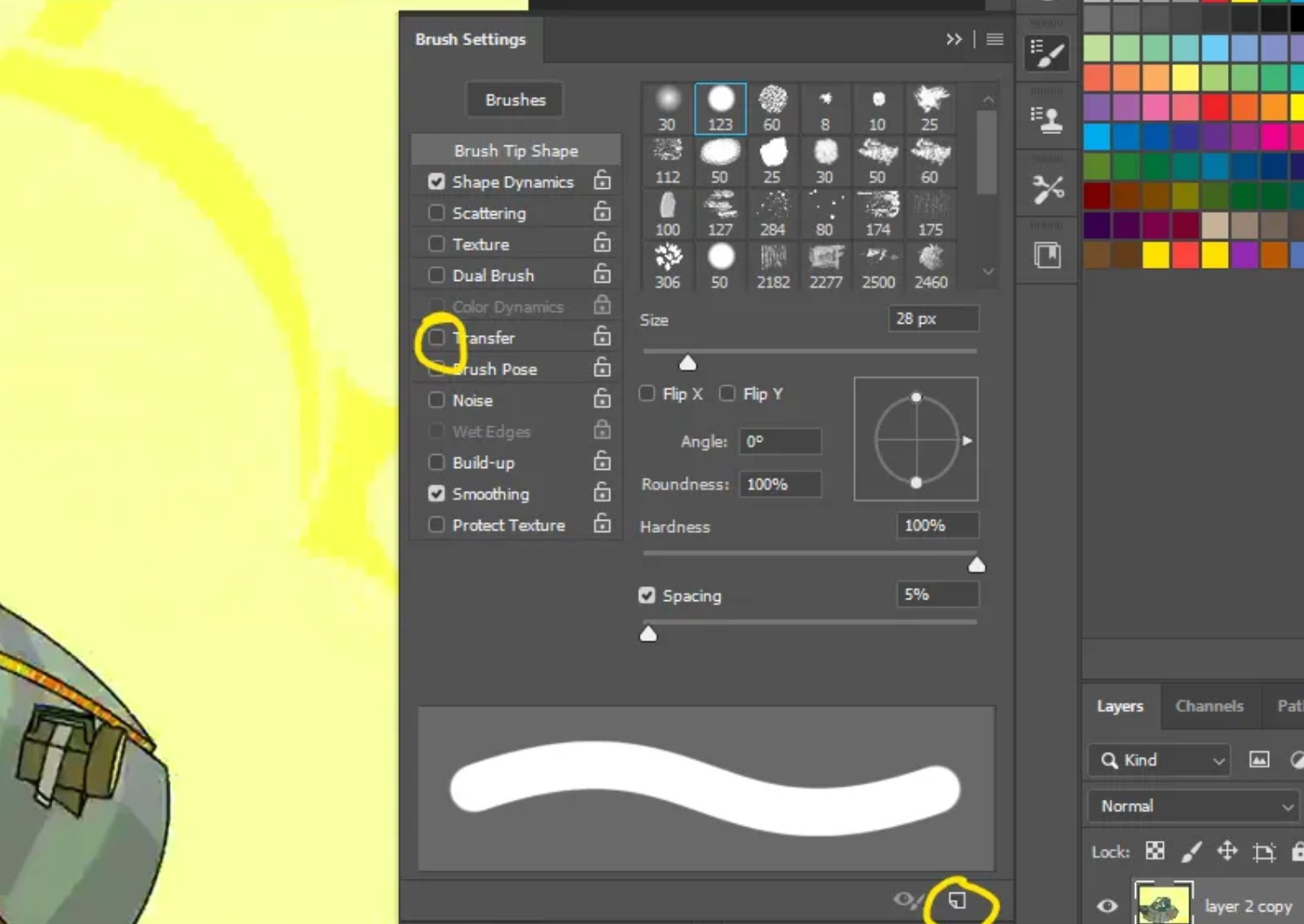The image size is (1304, 924).
Task: Open the Clone Source panel icon
Action: [x=1047, y=120]
